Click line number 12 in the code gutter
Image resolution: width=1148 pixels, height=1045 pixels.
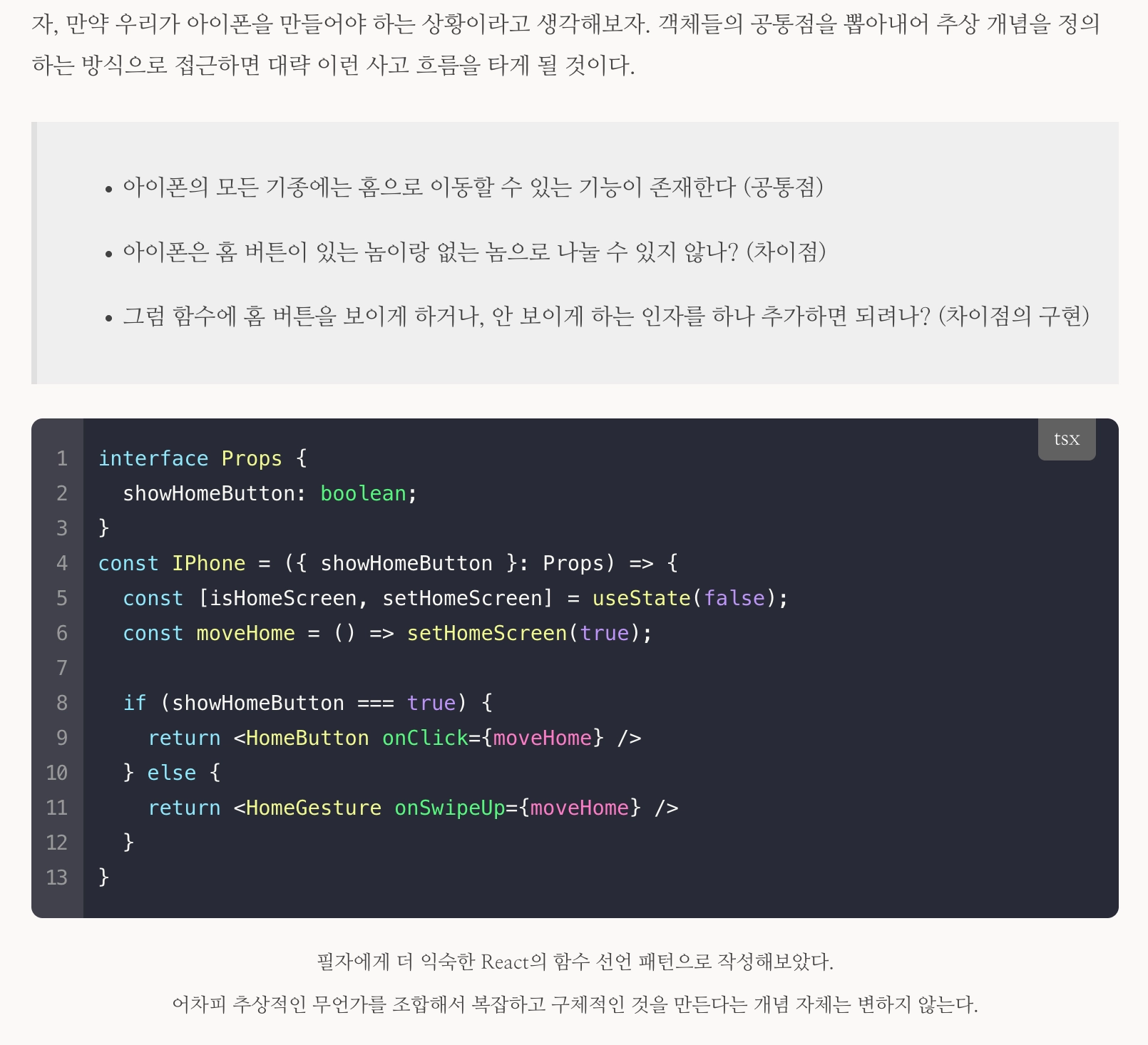[57, 843]
